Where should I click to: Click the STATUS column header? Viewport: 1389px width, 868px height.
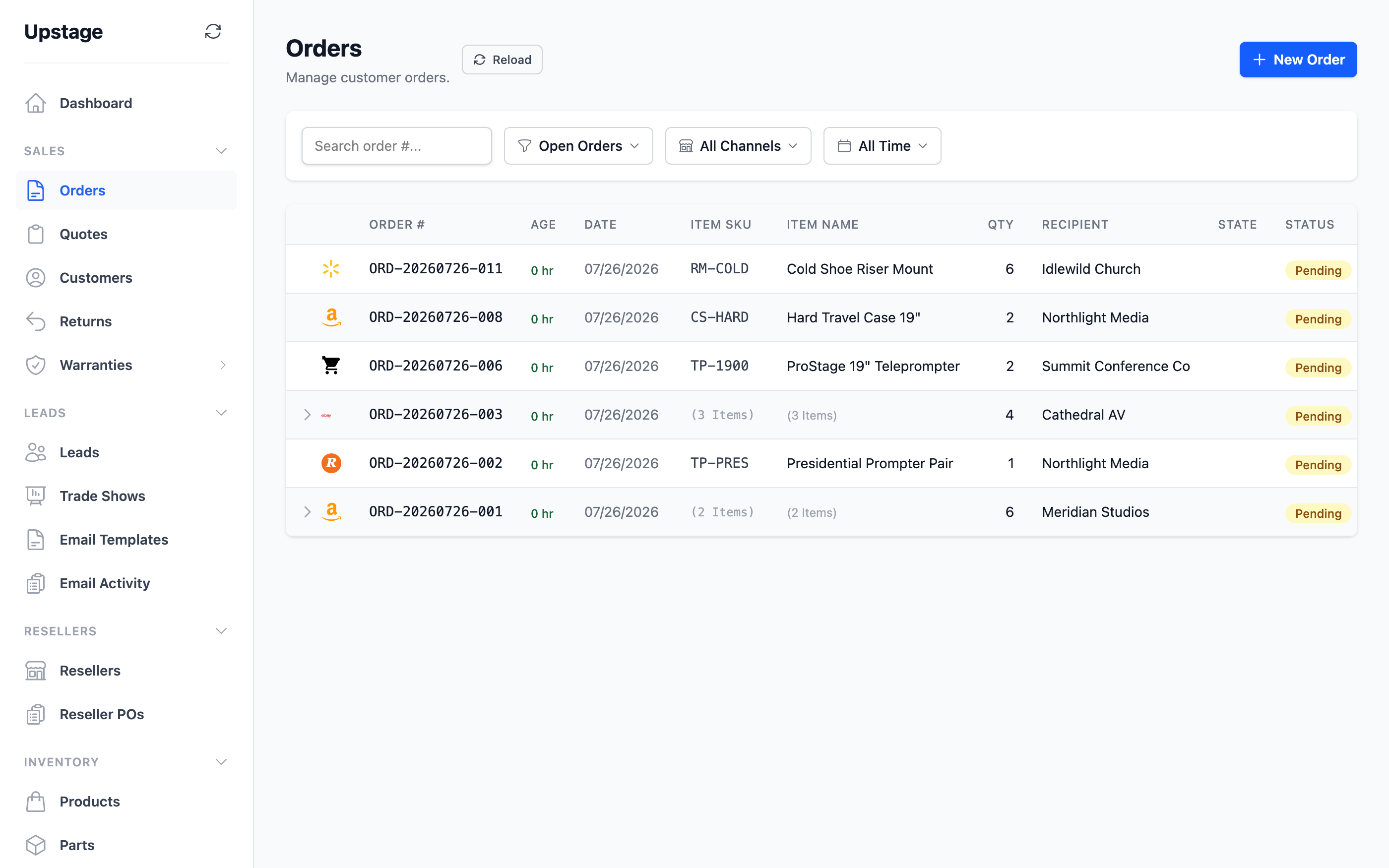pos(1309,225)
